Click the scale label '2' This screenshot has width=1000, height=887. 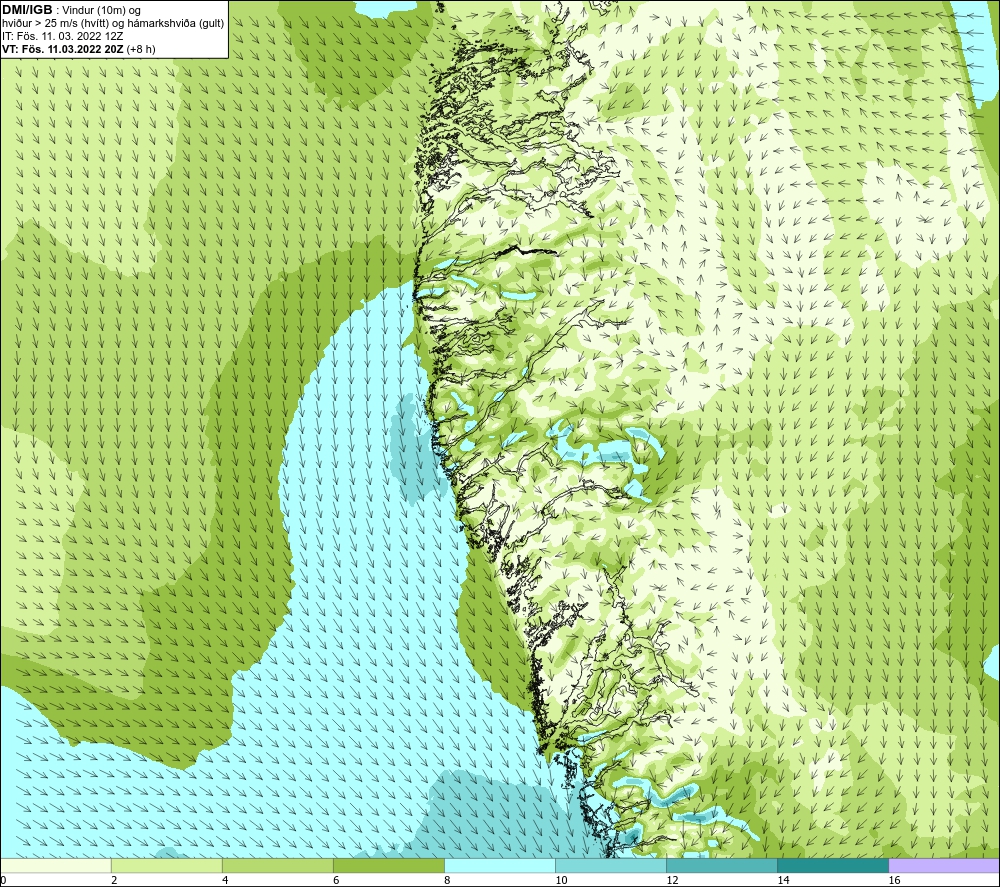click(114, 881)
